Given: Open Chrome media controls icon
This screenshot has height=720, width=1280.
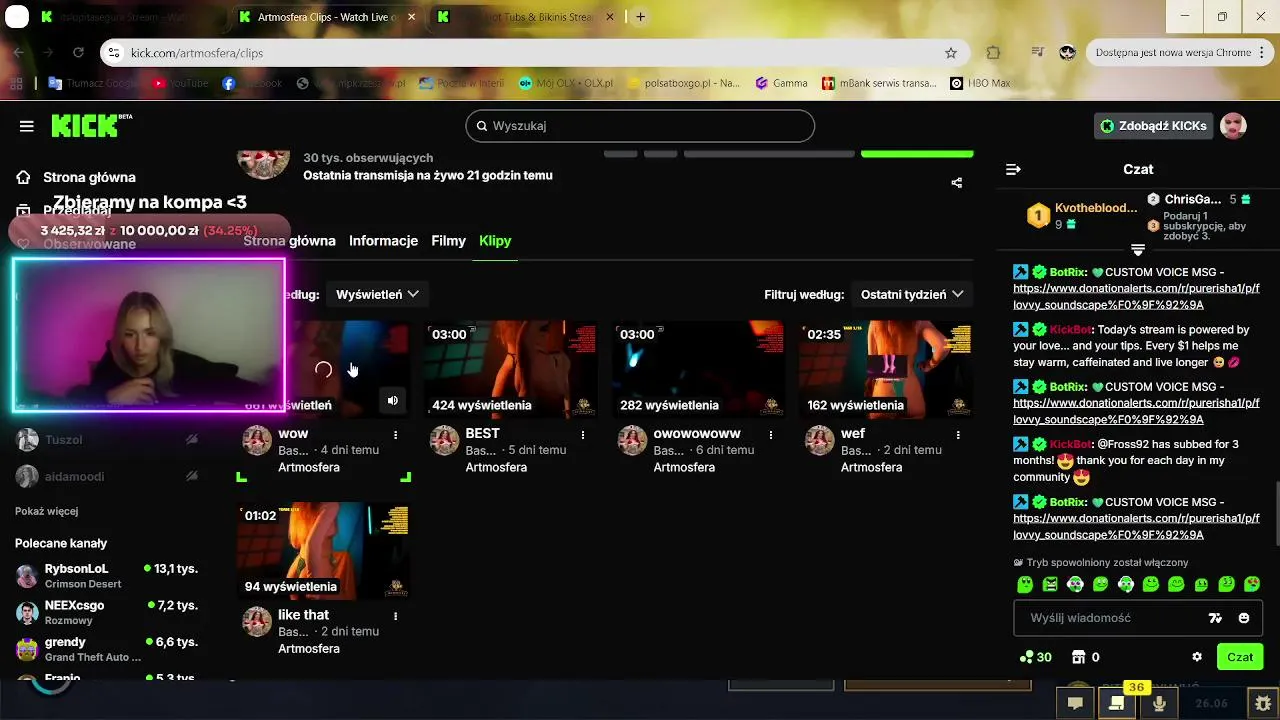Looking at the screenshot, I should coord(1038,53).
